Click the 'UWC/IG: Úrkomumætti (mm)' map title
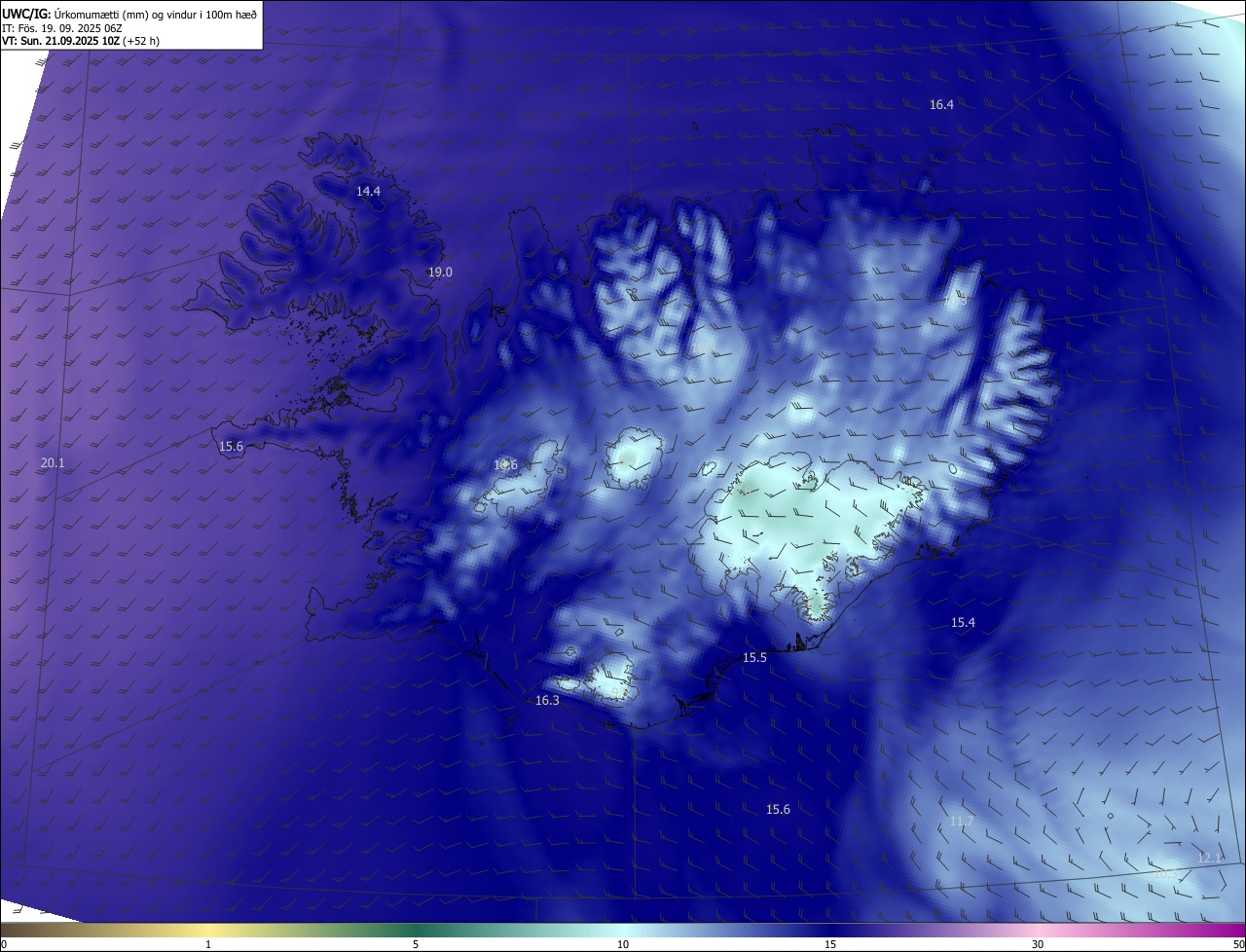The height and width of the screenshot is (952, 1246). tap(76, 13)
